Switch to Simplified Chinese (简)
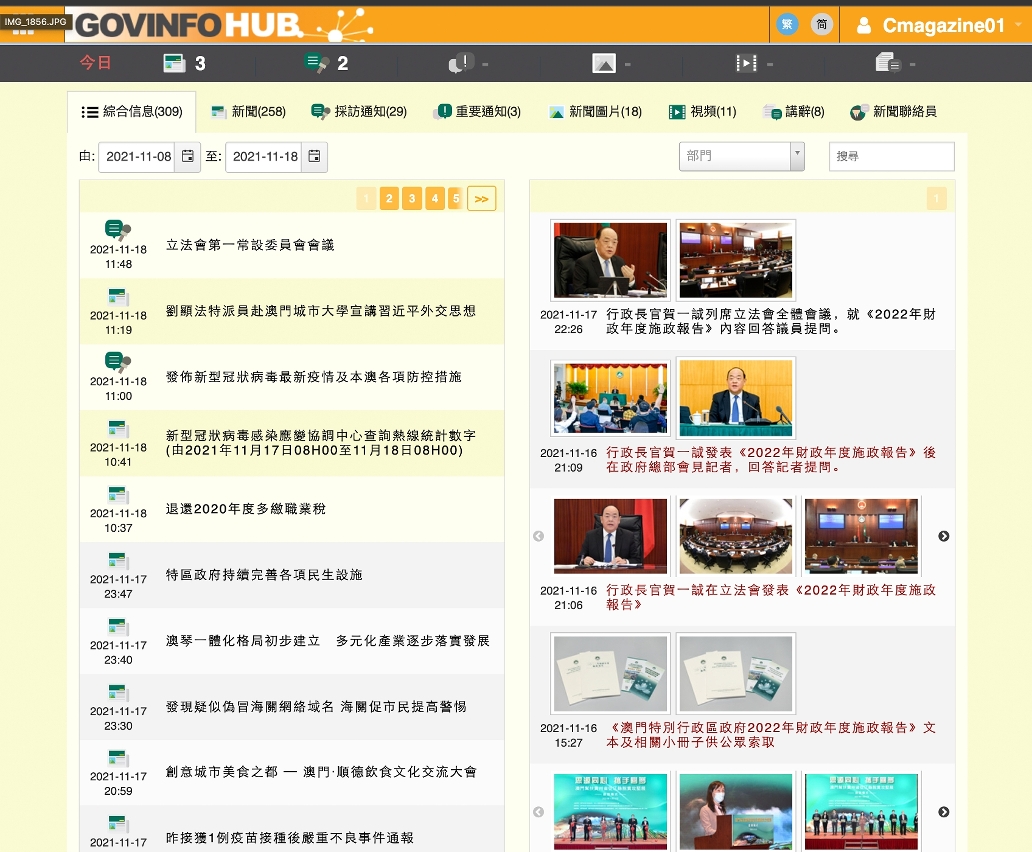The width and height of the screenshot is (1032, 852). 821,25
